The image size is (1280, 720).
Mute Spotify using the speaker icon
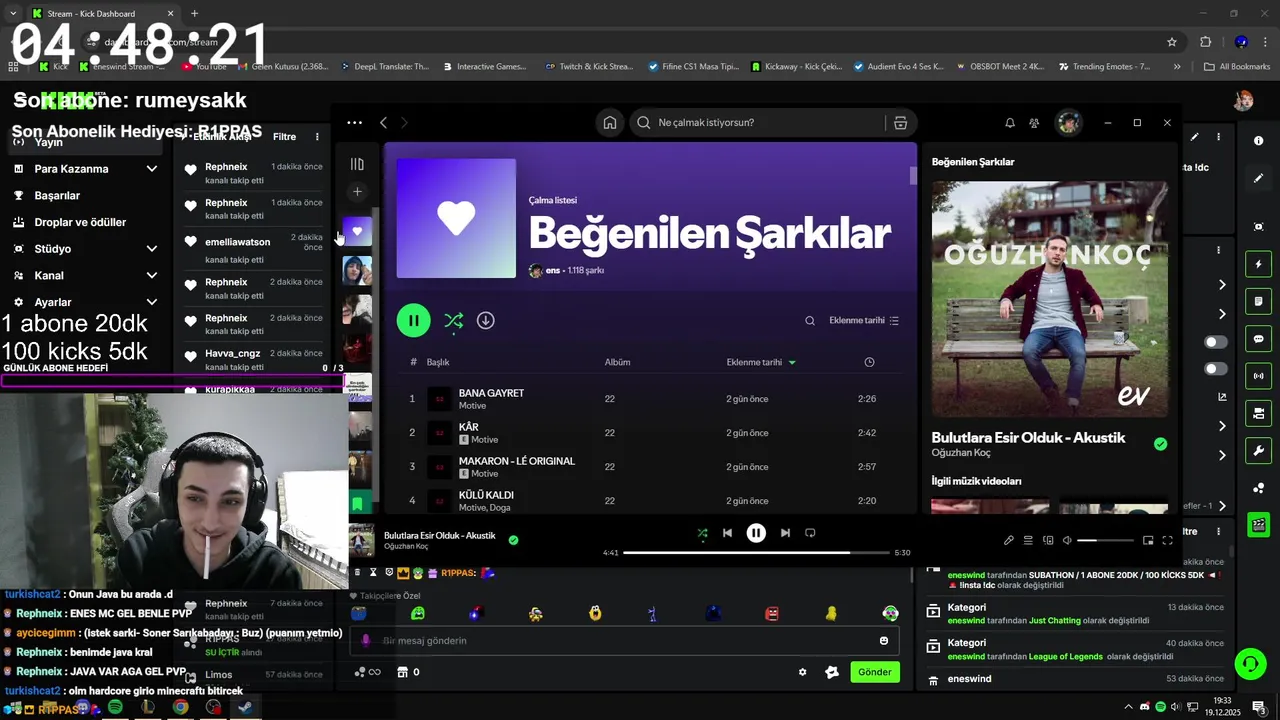click(1067, 540)
